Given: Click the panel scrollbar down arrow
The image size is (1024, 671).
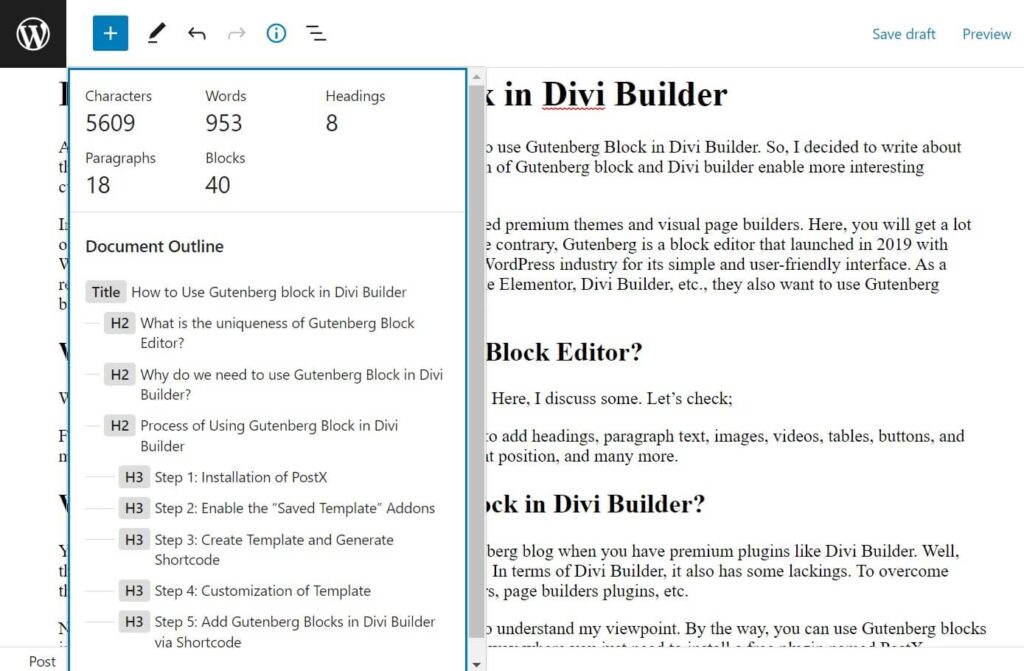Looking at the screenshot, I should click(477, 664).
